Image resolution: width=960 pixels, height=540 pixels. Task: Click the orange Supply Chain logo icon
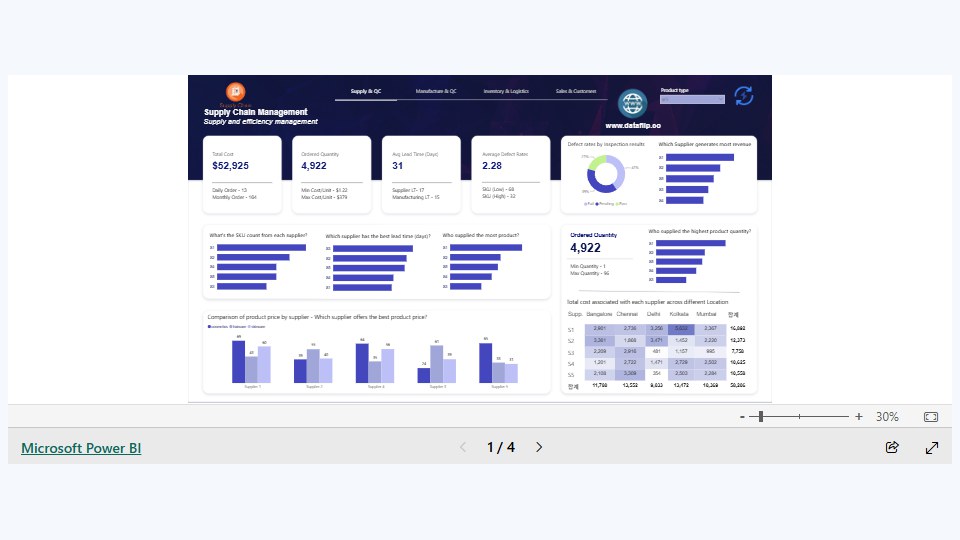point(236,92)
